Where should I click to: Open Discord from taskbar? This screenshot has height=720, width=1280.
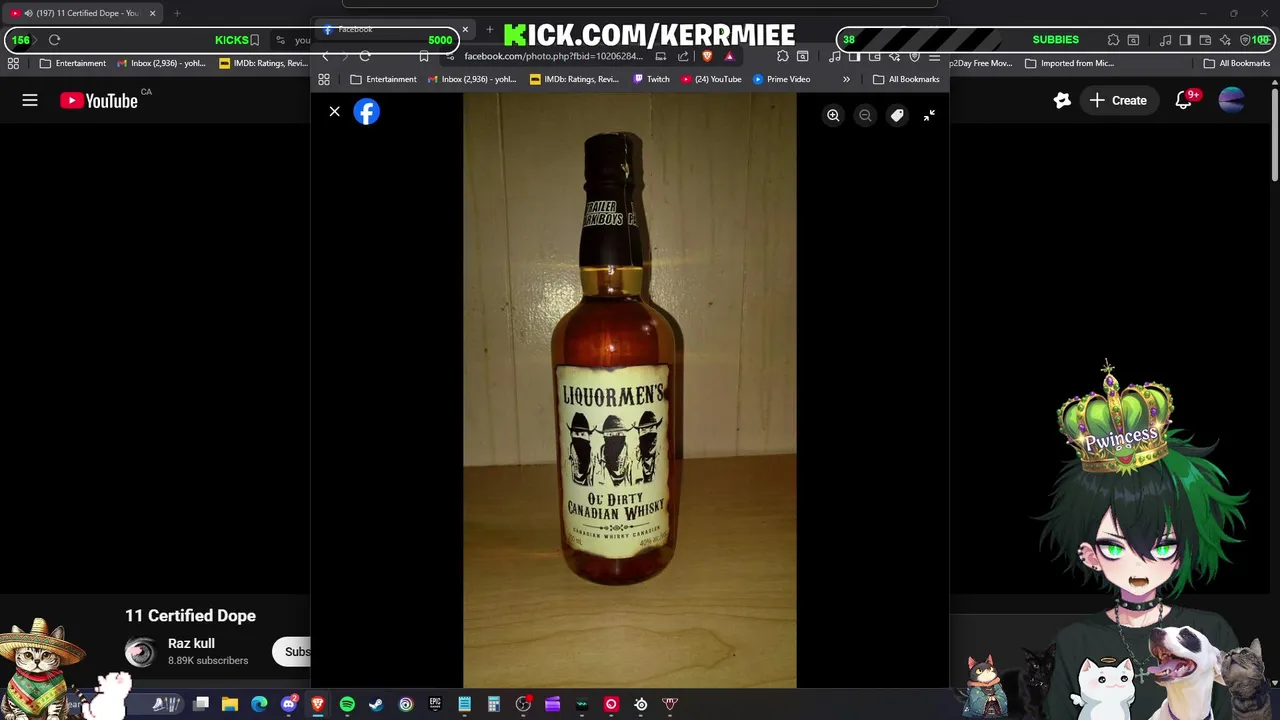(x=289, y=704)
